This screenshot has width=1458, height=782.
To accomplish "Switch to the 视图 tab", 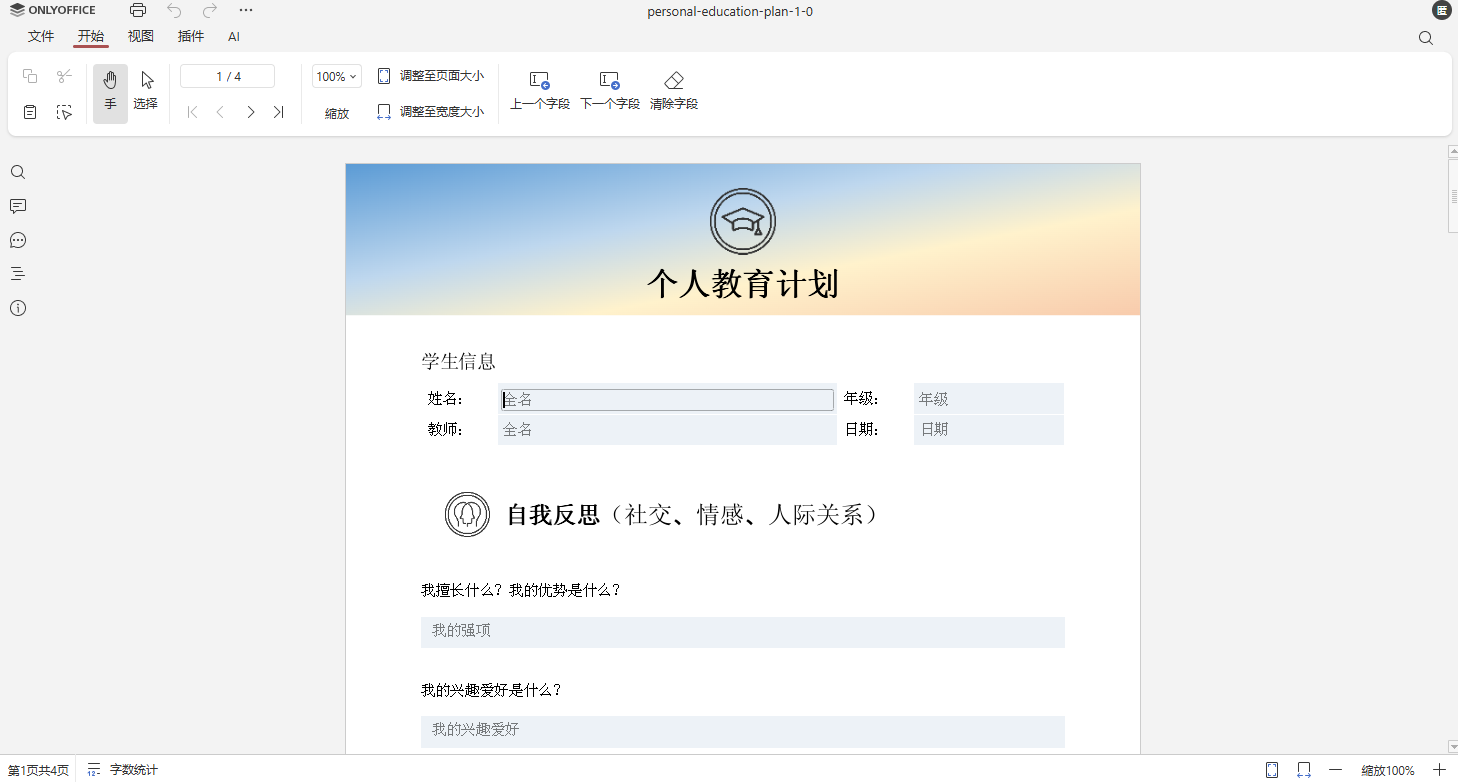I will [x=141, y=36].
